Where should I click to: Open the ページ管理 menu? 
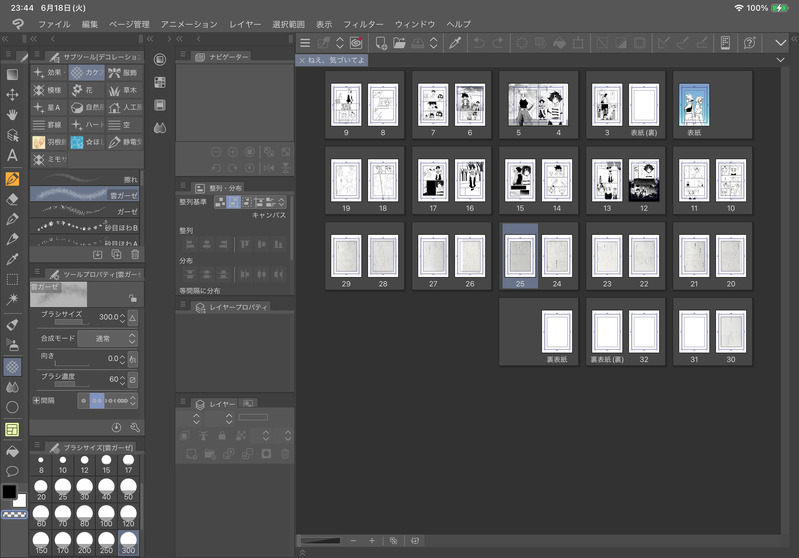pos(128,23)
